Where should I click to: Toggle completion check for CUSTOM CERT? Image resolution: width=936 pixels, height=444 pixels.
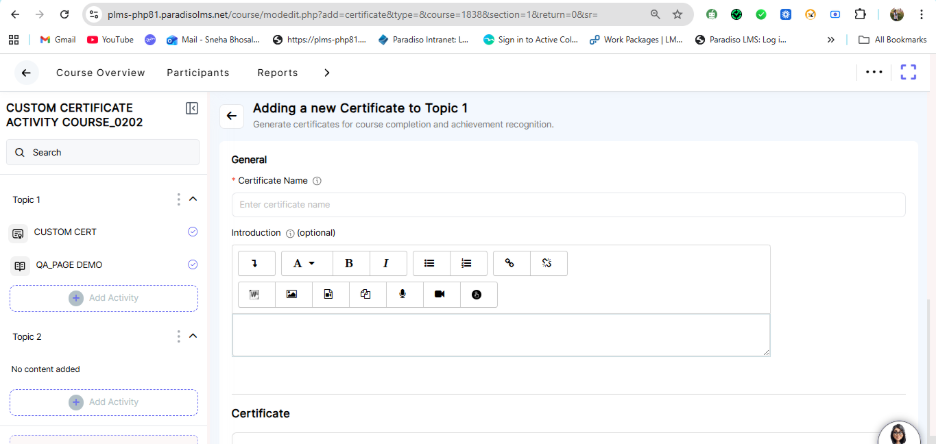click(192, 232)
